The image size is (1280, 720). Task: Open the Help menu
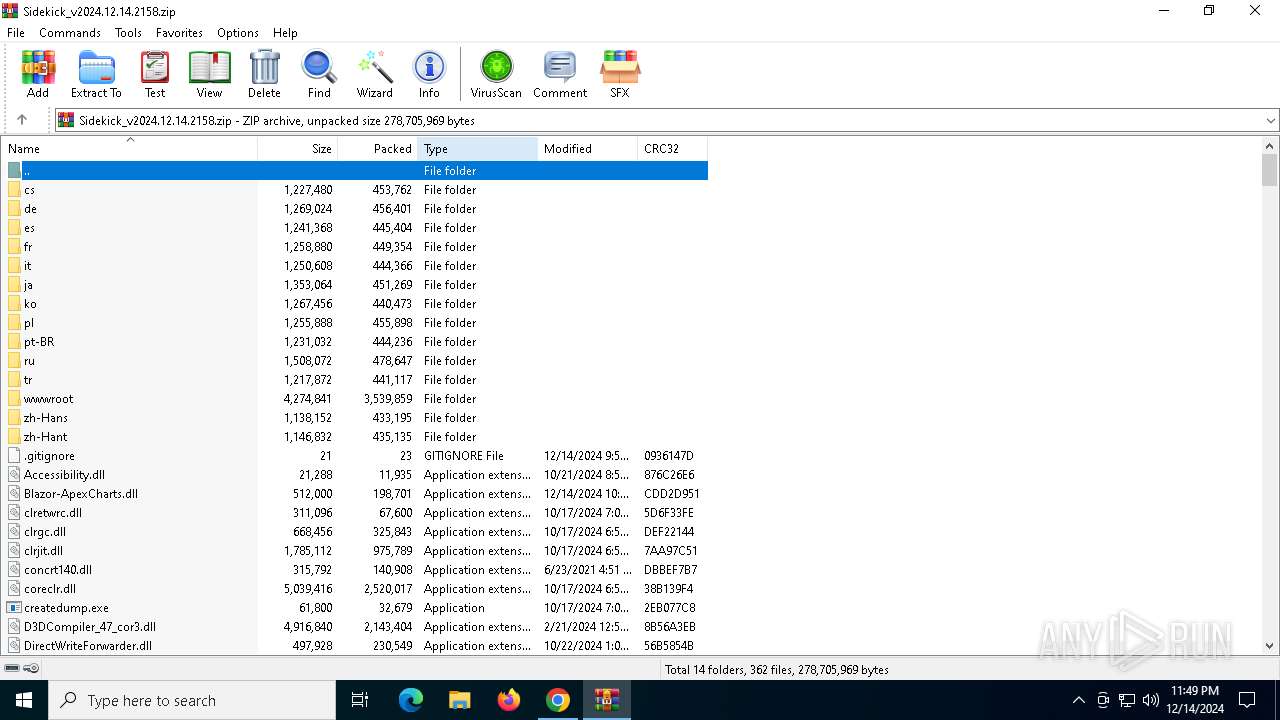[x=285, y=33]
